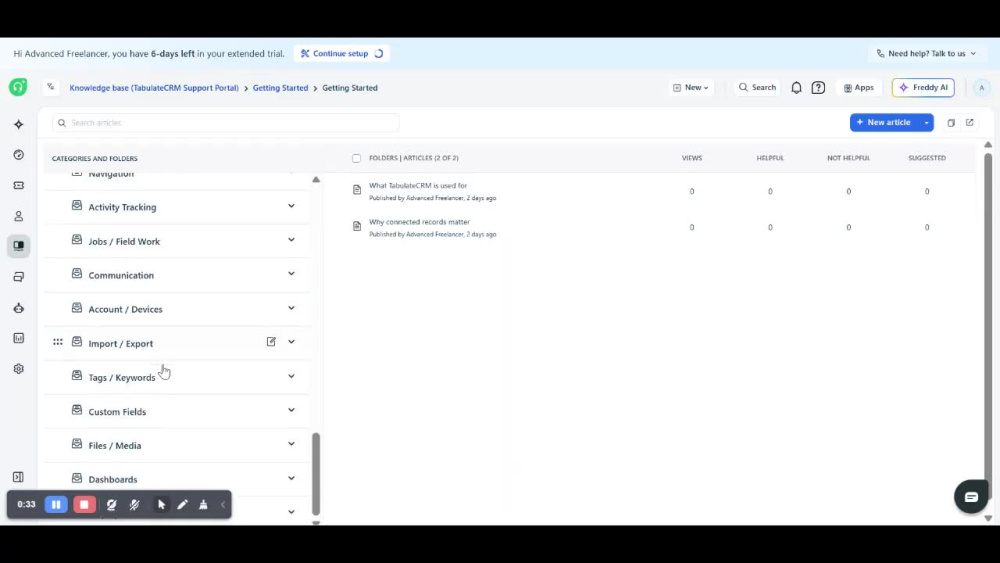Click the copy icon beside New article

[951, 123]
